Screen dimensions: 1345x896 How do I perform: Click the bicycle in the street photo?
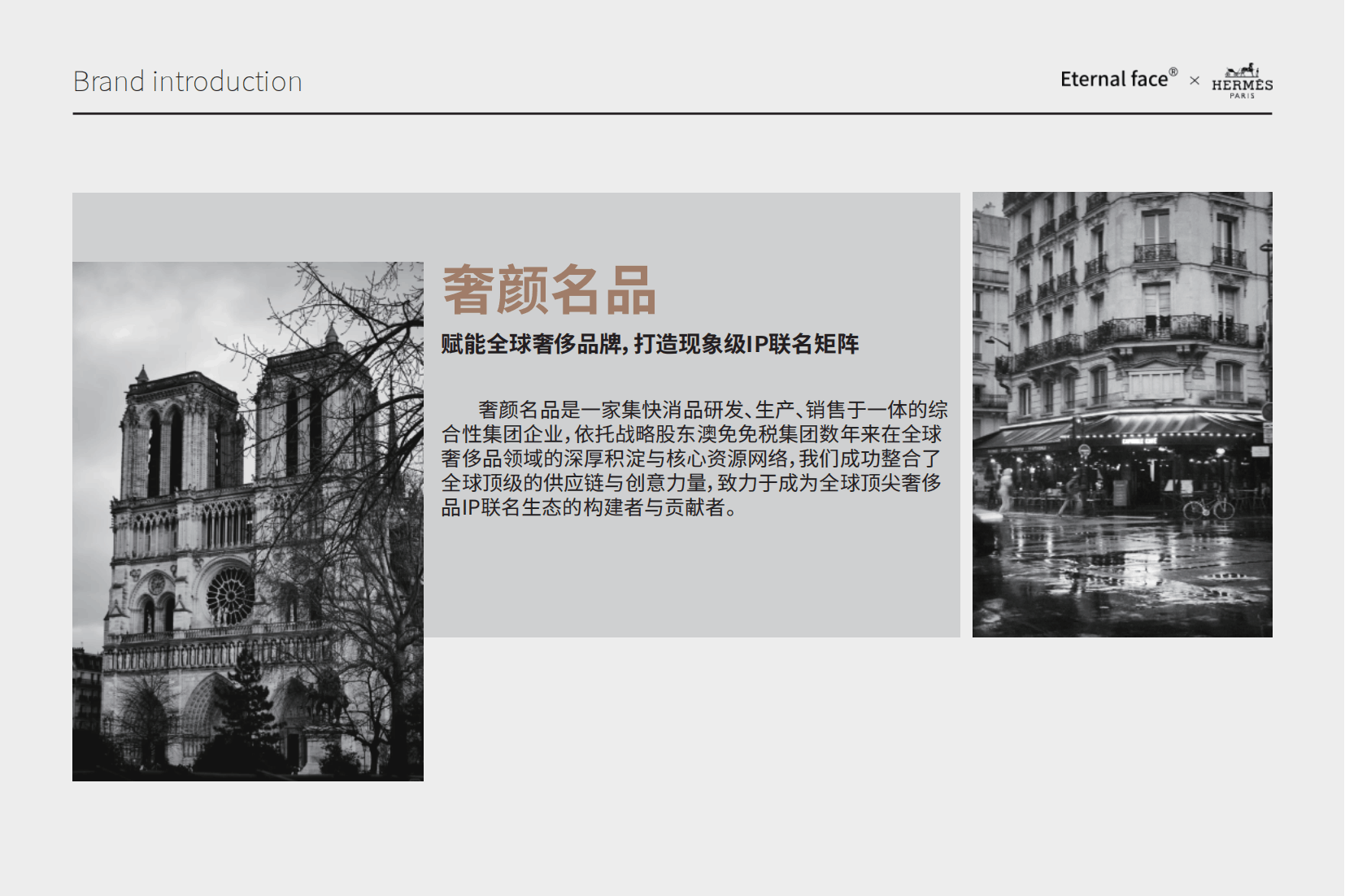point(1208,508)
